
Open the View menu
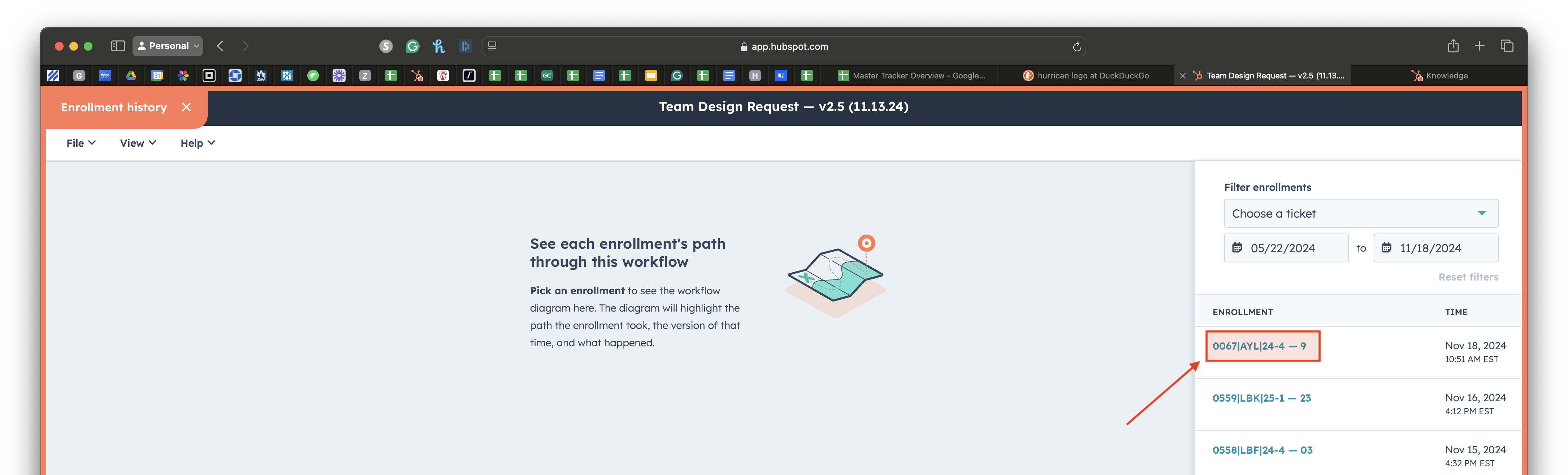point(138,143)
